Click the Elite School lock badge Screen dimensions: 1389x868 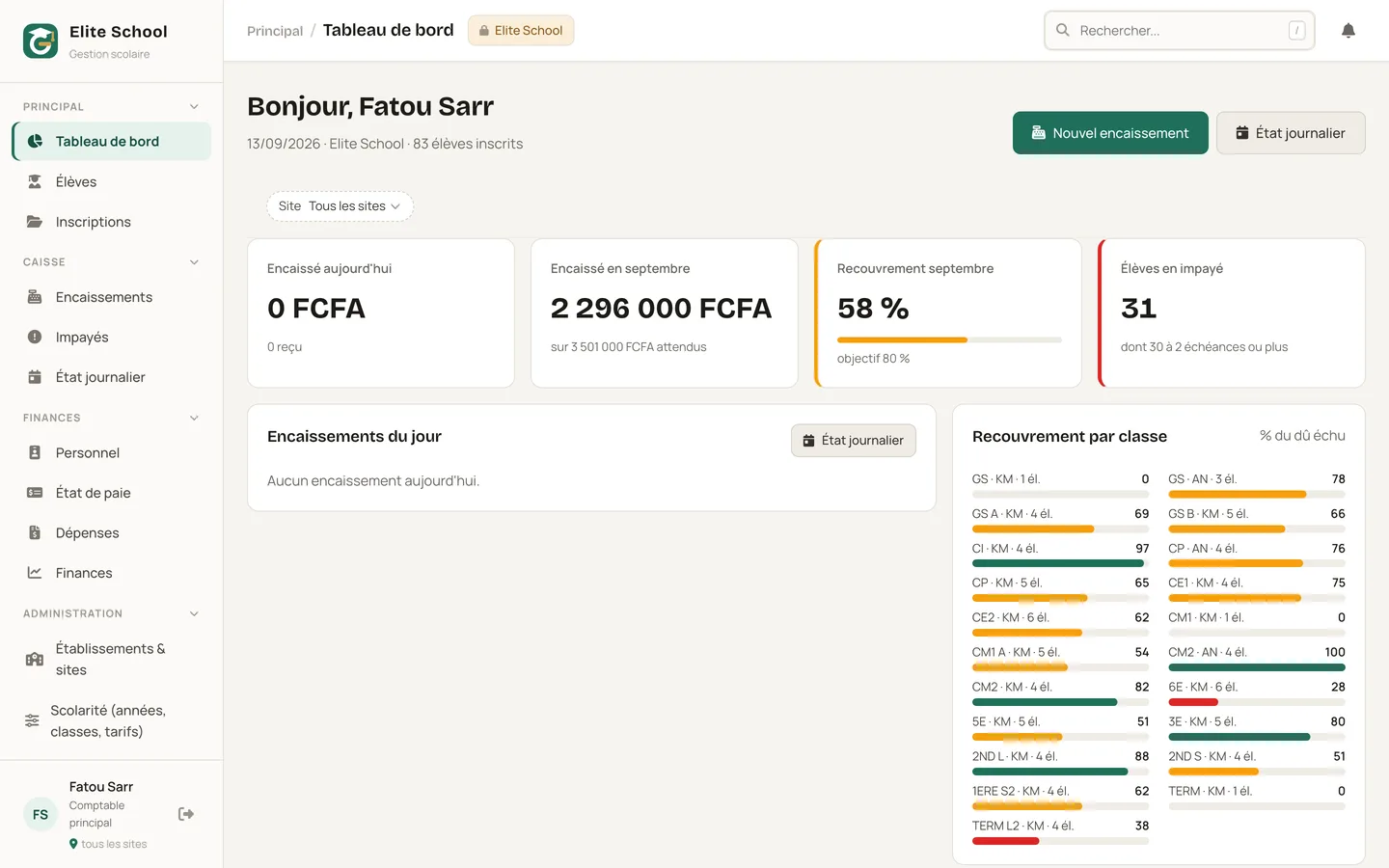tap(521, 31)
